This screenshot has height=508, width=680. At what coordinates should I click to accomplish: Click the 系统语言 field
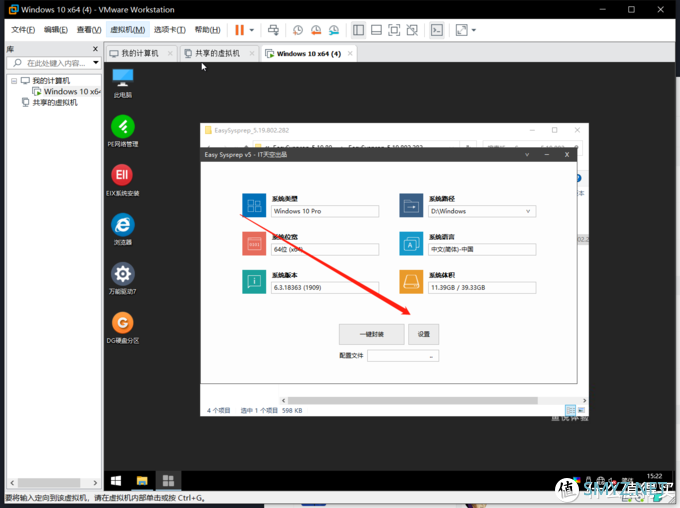pyautogui.click(x=482, y=249)
